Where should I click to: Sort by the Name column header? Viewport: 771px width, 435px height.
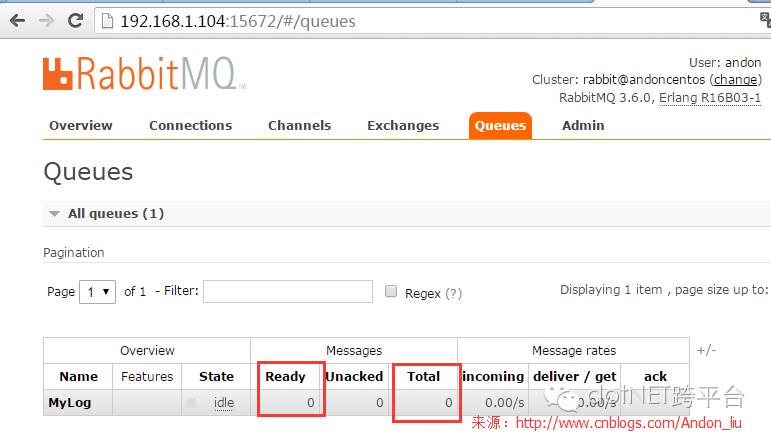tap(78, 377)
